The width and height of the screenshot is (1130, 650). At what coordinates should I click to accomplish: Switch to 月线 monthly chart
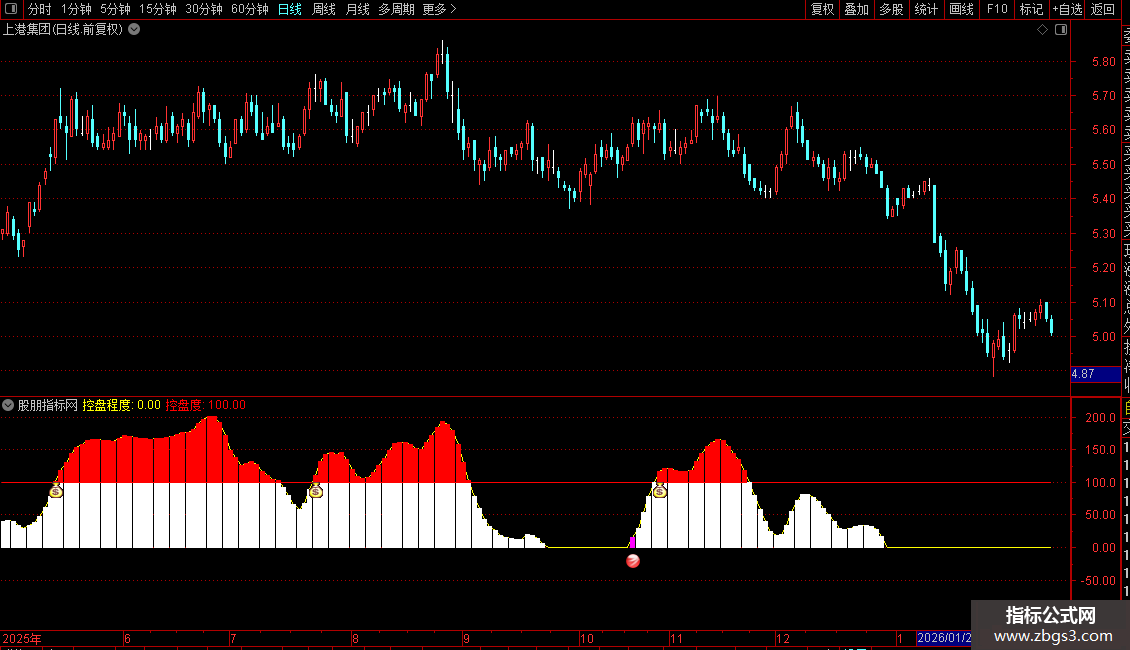[x=357, y=9]
